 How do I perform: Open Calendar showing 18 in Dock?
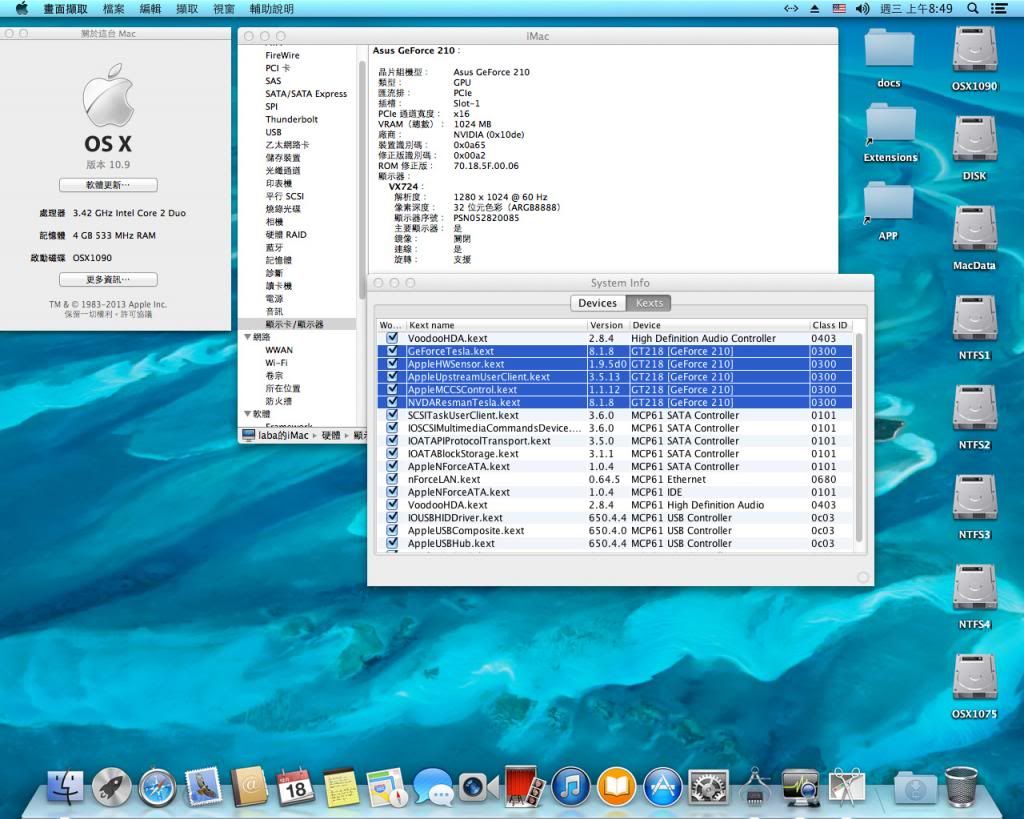(x=295, y=786)
